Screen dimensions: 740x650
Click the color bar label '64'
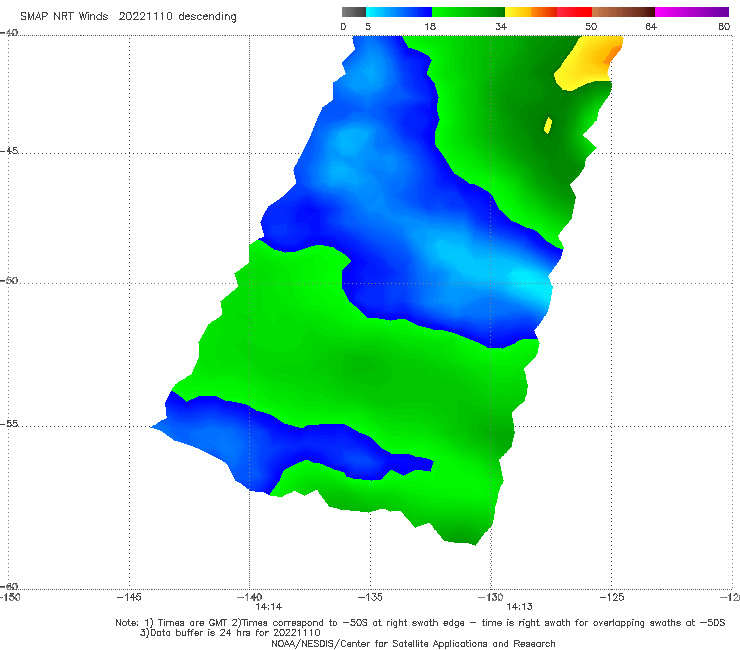click(x=651, y=26)
